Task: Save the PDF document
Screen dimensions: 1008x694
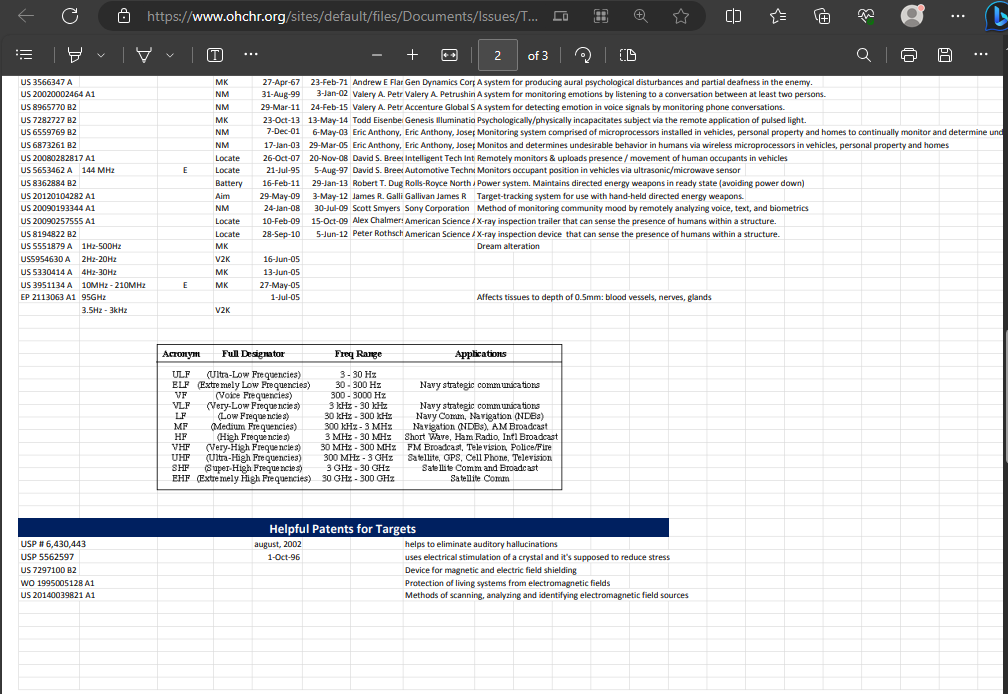Action: point(944,55)
